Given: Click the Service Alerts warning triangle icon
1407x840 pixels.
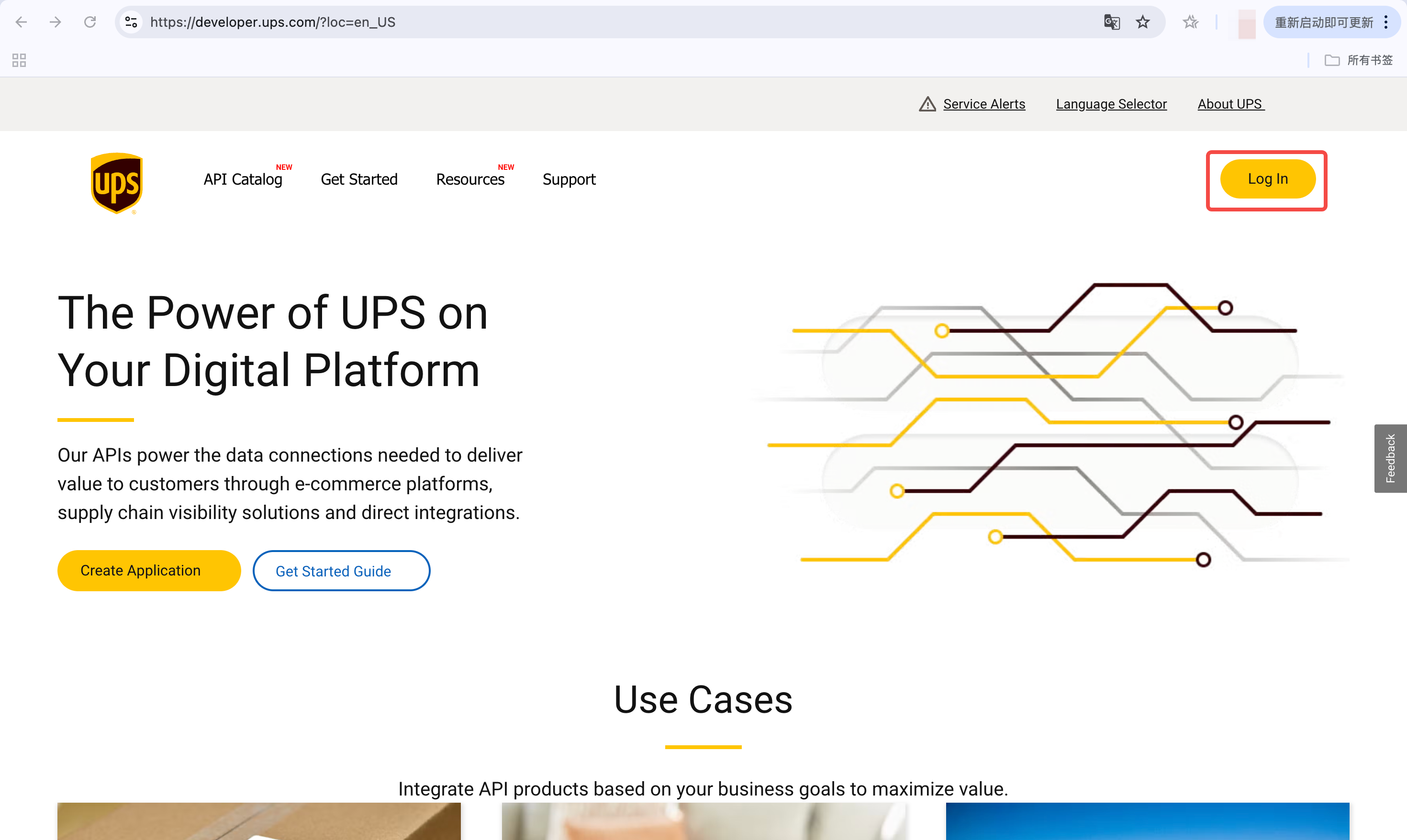Looking at the screenshot, I should tap(927, 104).
